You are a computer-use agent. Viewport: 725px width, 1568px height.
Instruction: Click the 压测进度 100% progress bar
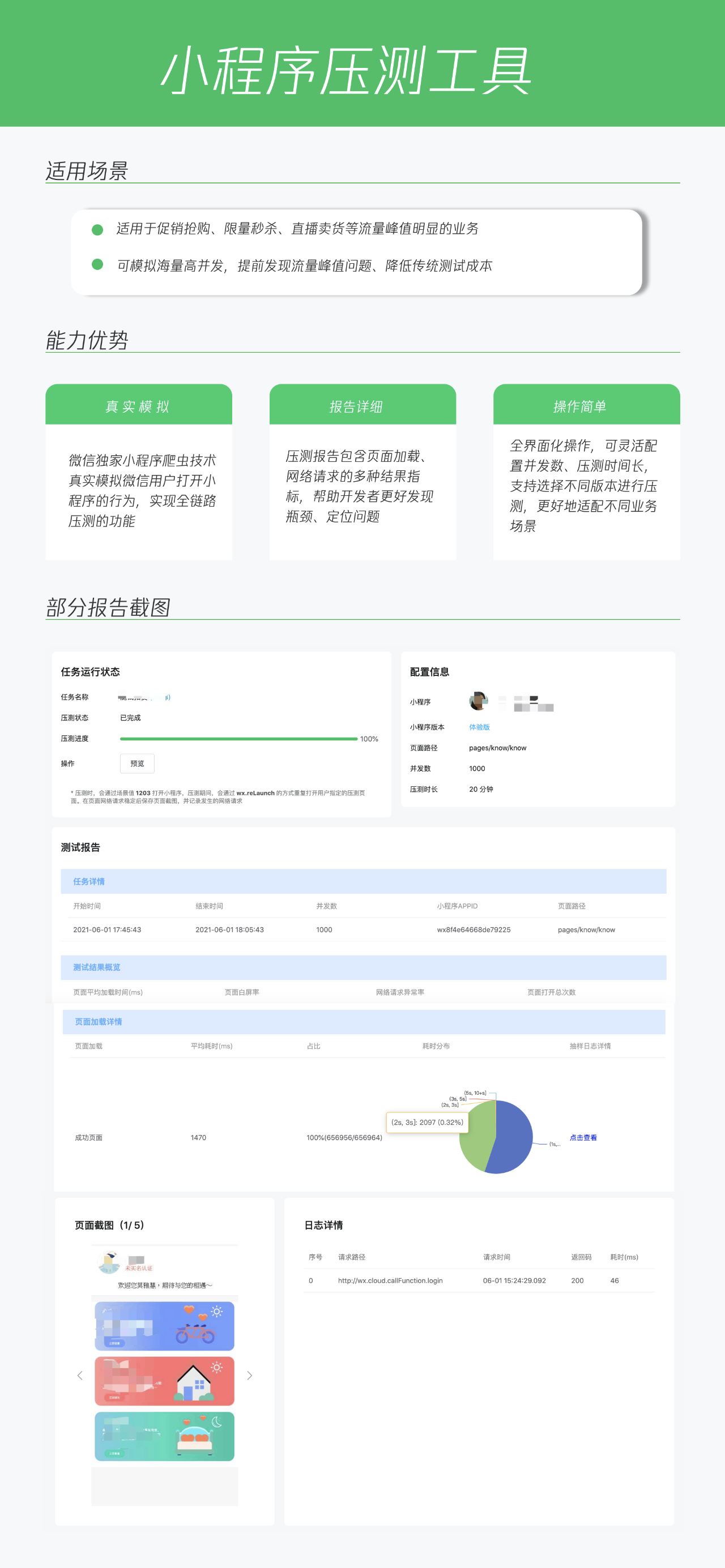(x=239, y=738)
